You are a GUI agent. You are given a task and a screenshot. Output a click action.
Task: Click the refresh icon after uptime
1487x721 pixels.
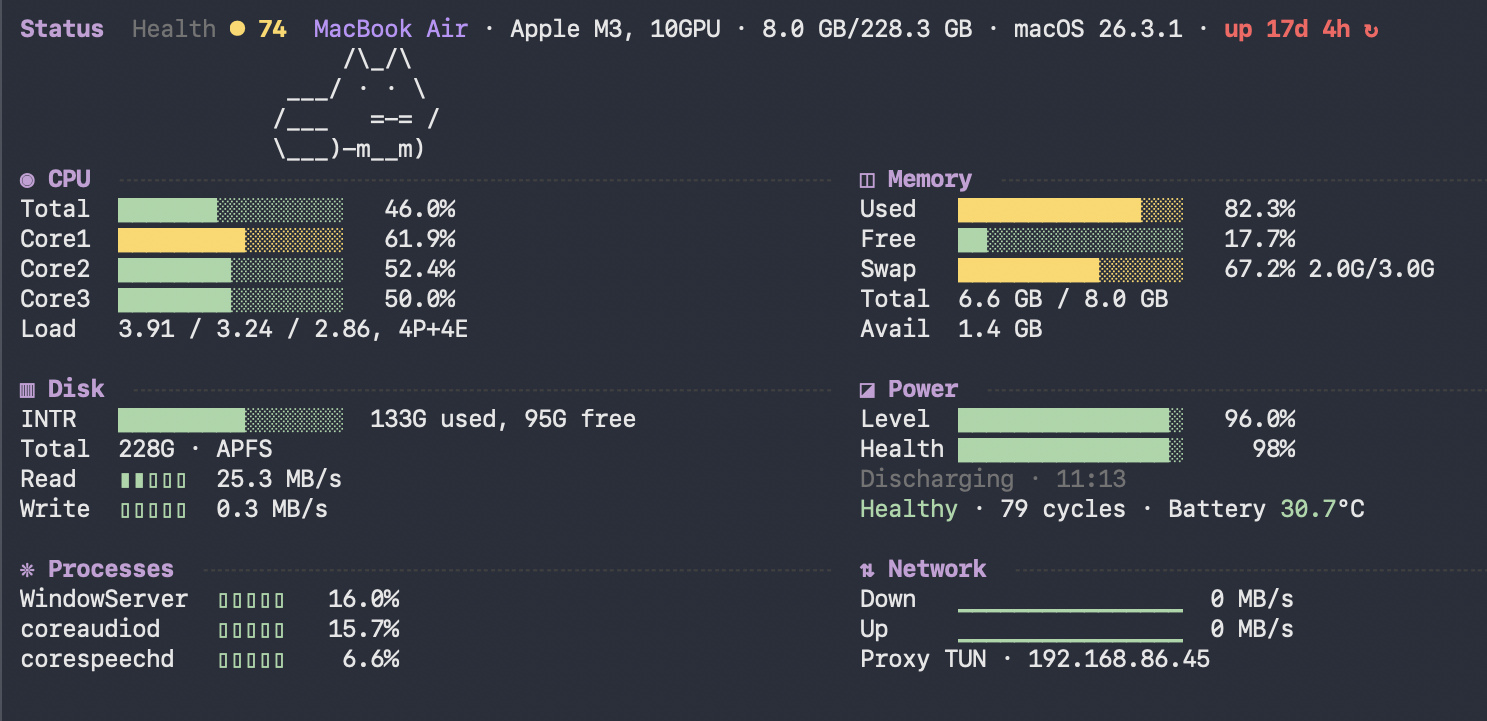click(1371, 29)
